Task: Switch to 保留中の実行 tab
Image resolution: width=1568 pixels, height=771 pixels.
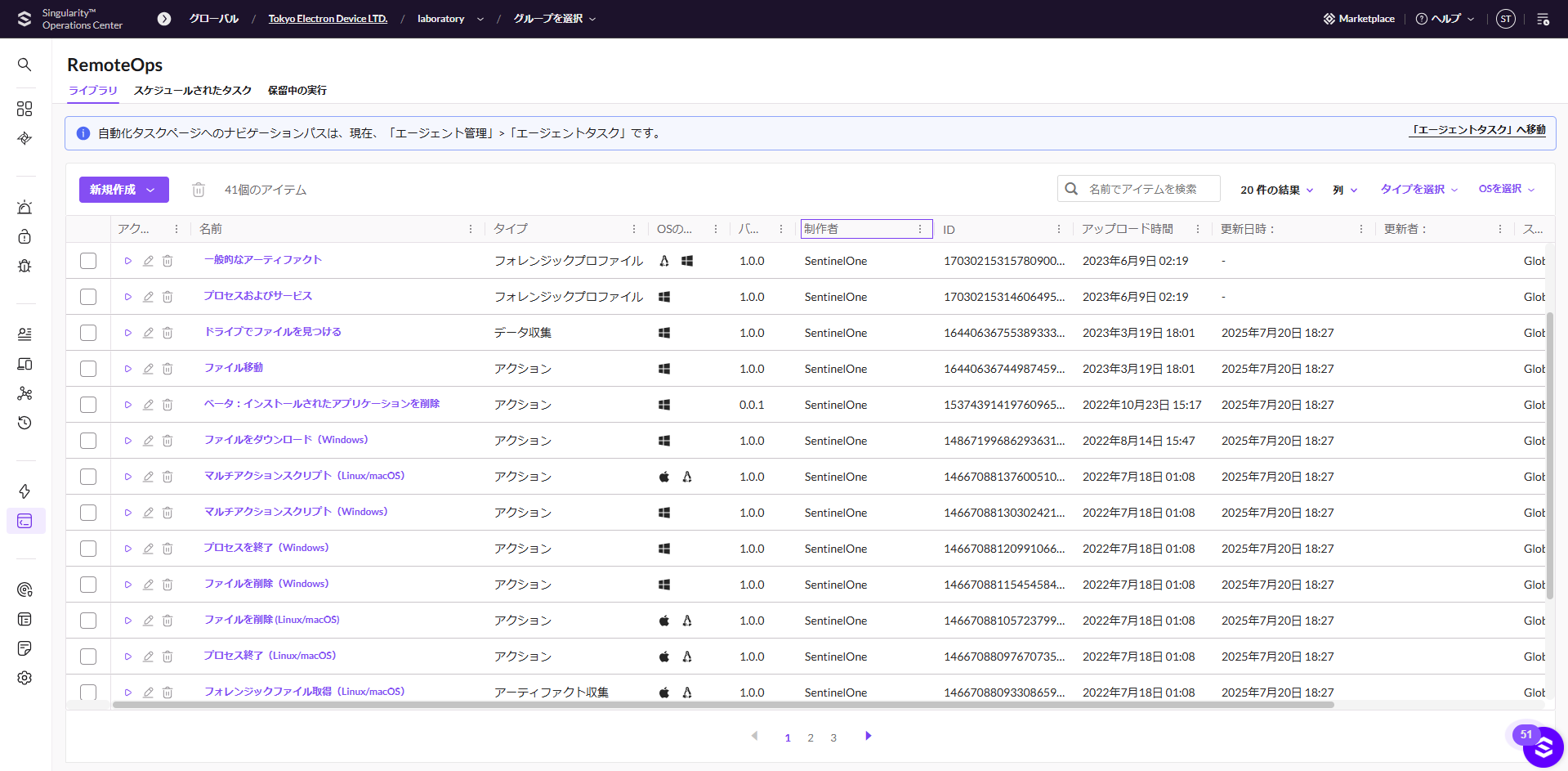Action: point(297,90)
